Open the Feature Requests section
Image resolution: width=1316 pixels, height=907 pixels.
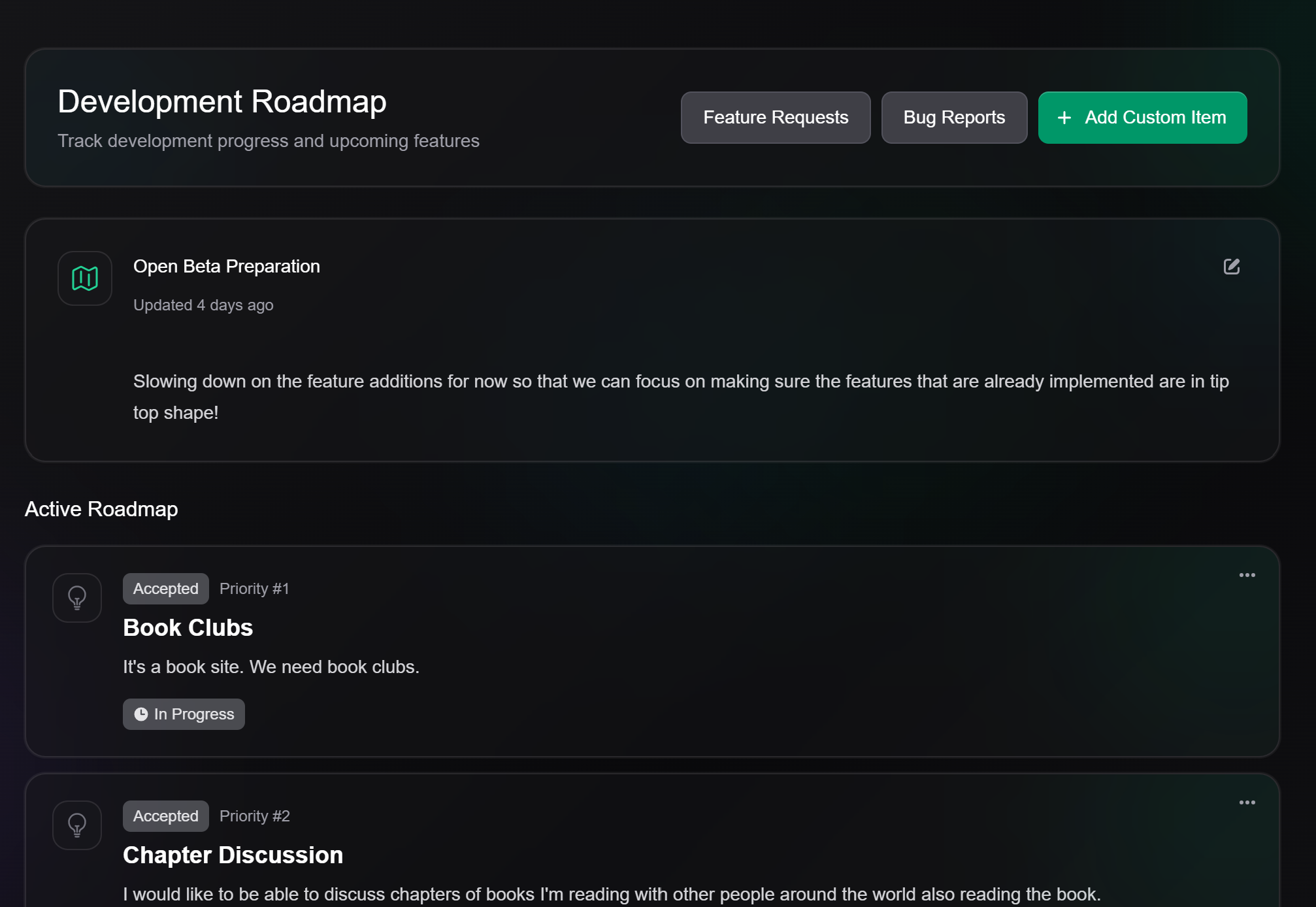tap(775, 118)
